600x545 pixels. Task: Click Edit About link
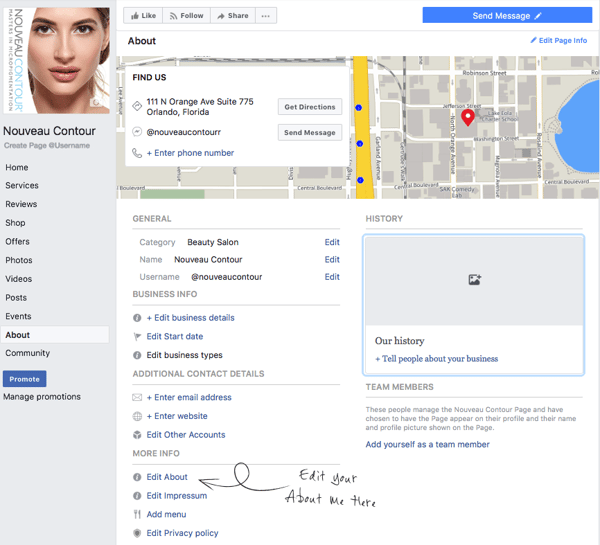click(167, 477)
